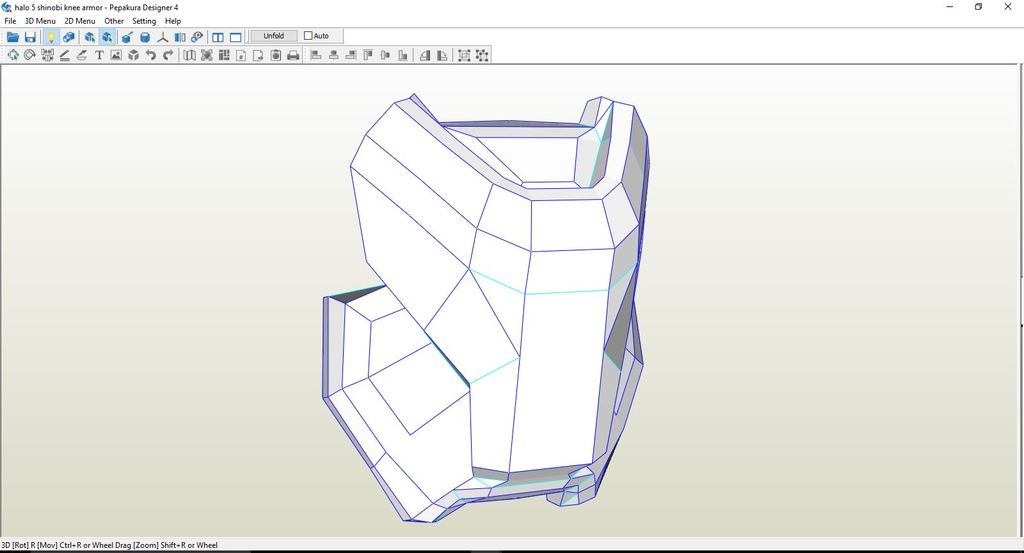The width and height of the screenshot is (1024, 553).
Task: Click the first blue cube with cursor icon
Action: tap(89, 37)
